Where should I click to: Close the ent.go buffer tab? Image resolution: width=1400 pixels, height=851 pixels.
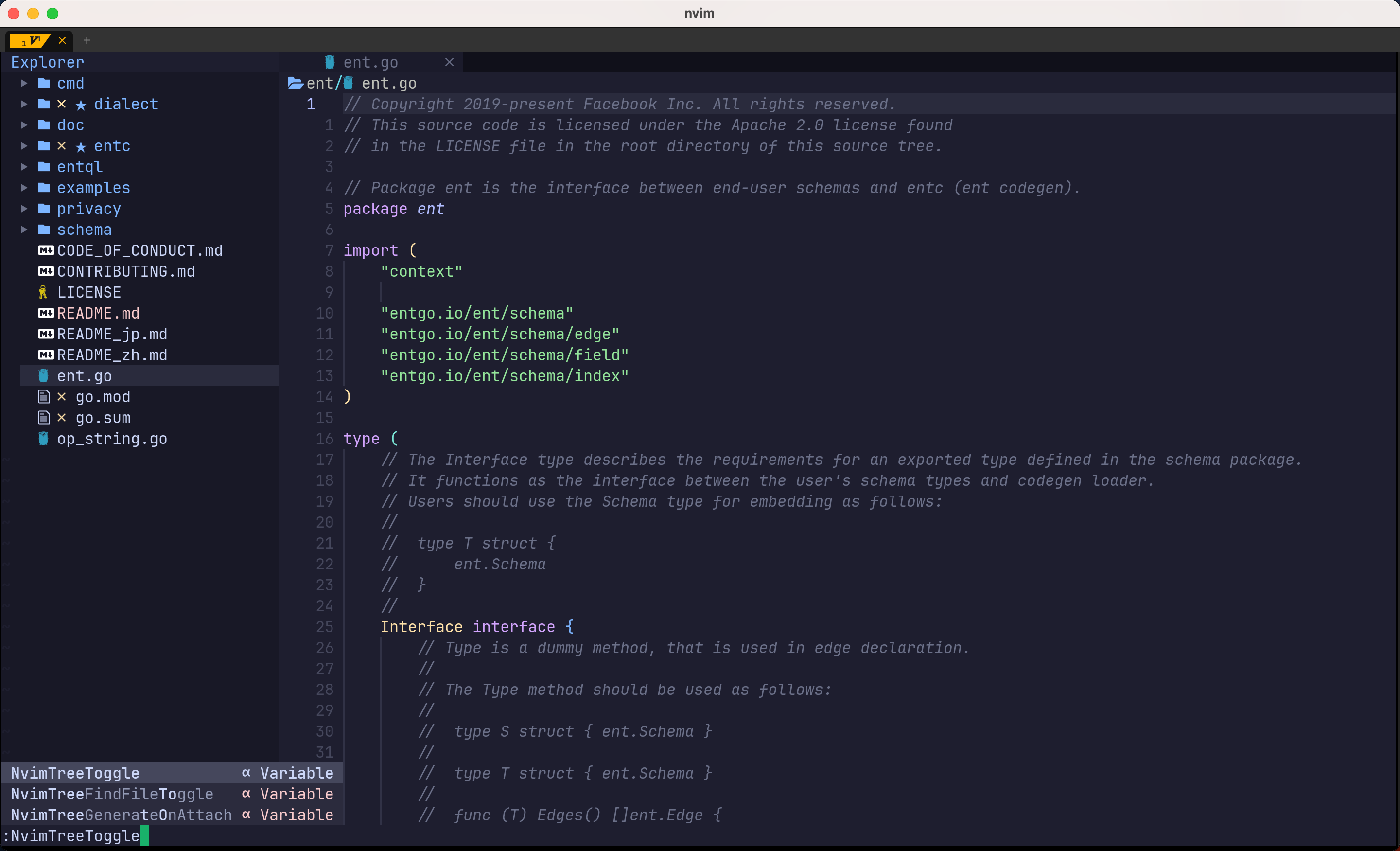[x=450, y=62]
